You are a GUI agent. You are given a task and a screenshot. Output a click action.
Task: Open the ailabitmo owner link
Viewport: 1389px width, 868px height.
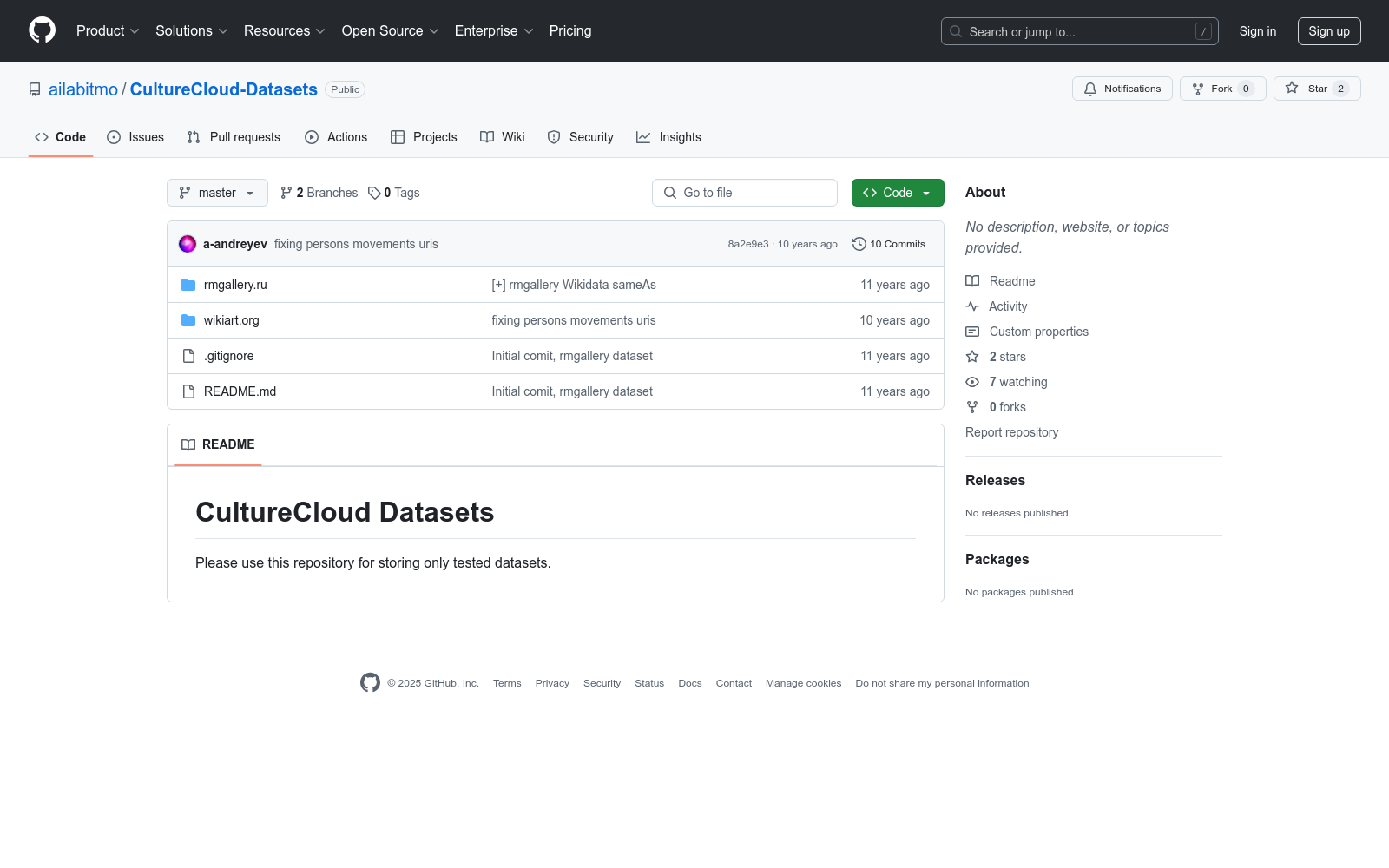(x=83, y=89)
